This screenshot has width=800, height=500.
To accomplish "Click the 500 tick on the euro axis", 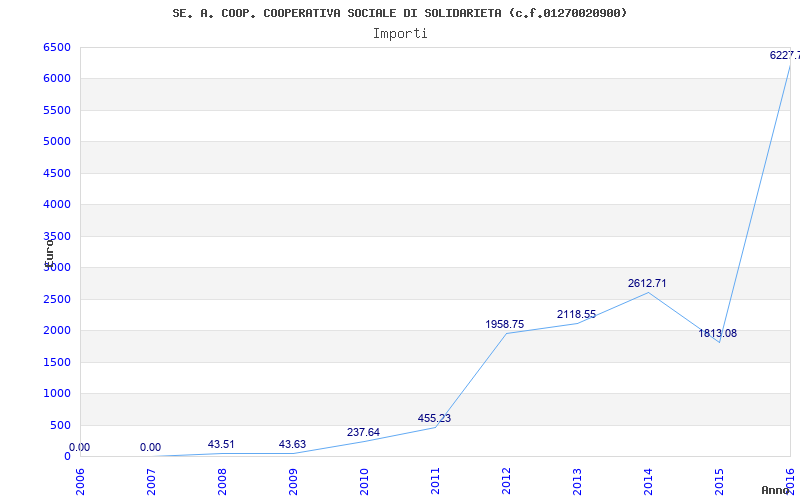I will point(60,425).
